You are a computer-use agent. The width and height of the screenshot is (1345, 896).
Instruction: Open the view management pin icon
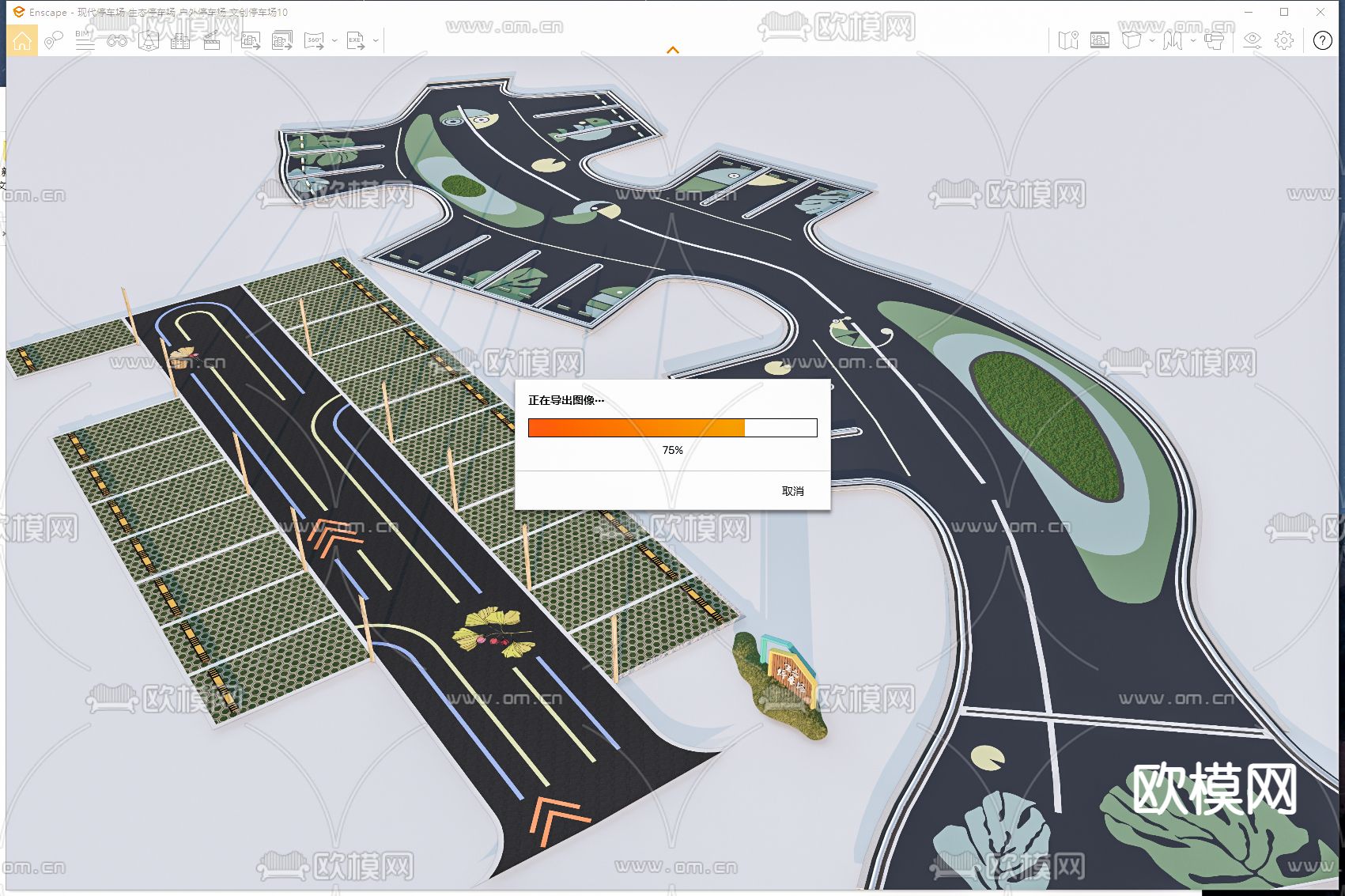53,40
